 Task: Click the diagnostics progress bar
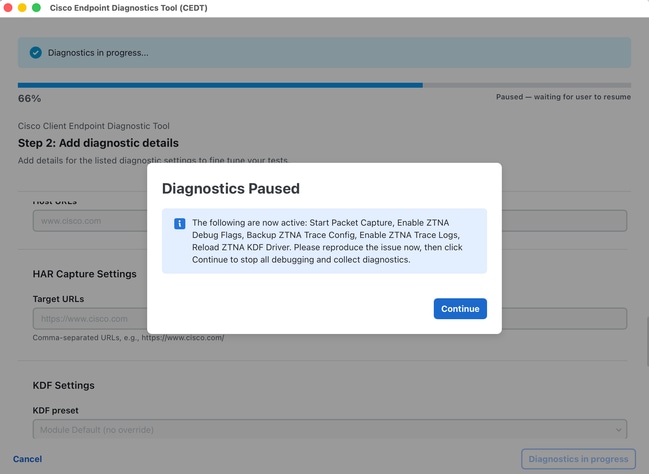tap(324, 85)
